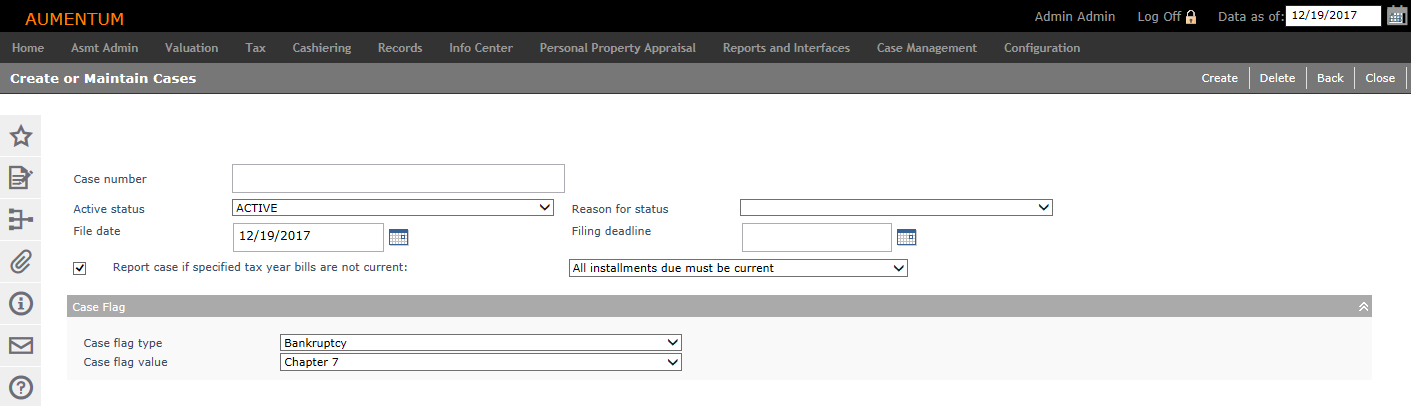Click the favorites star sidebar icon
The height and width of the screenshot is (406, 1411).
(x=20, y=137)
